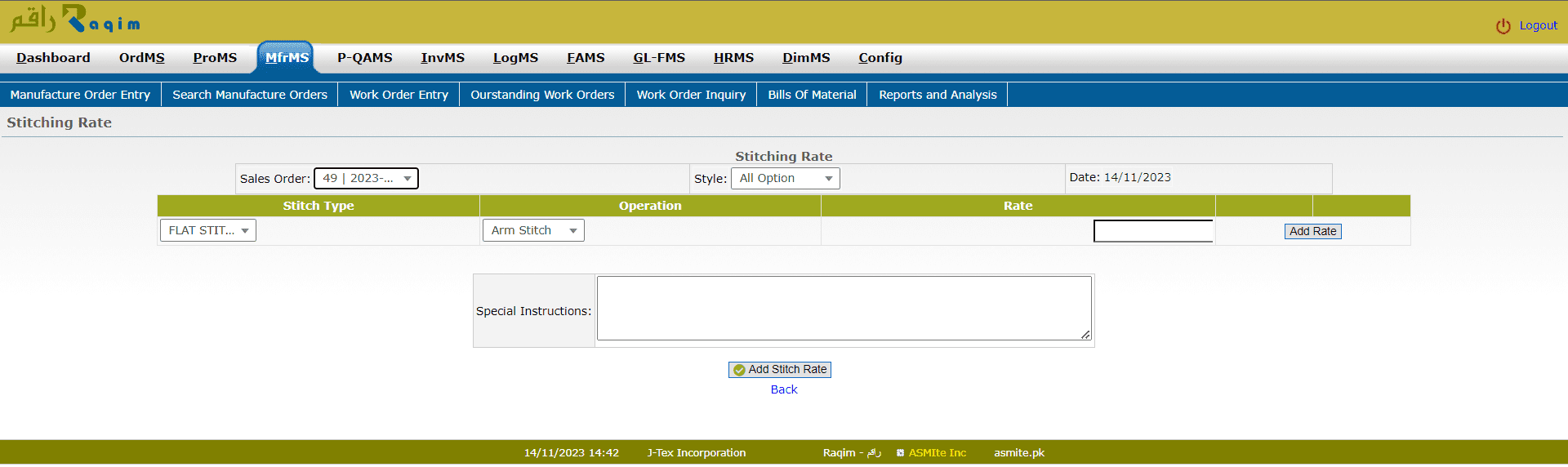The height and width of the screenshot is (467, 1568).
Task: Open the Stitch Type dropdown
Action: pyautogui.click(x=207, y=230)
